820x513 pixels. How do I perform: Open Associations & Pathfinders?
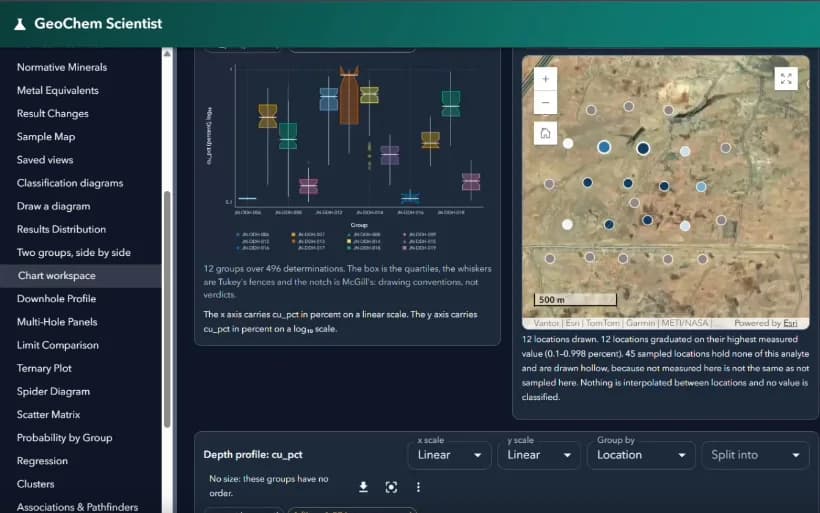click(x=77, y=507)
